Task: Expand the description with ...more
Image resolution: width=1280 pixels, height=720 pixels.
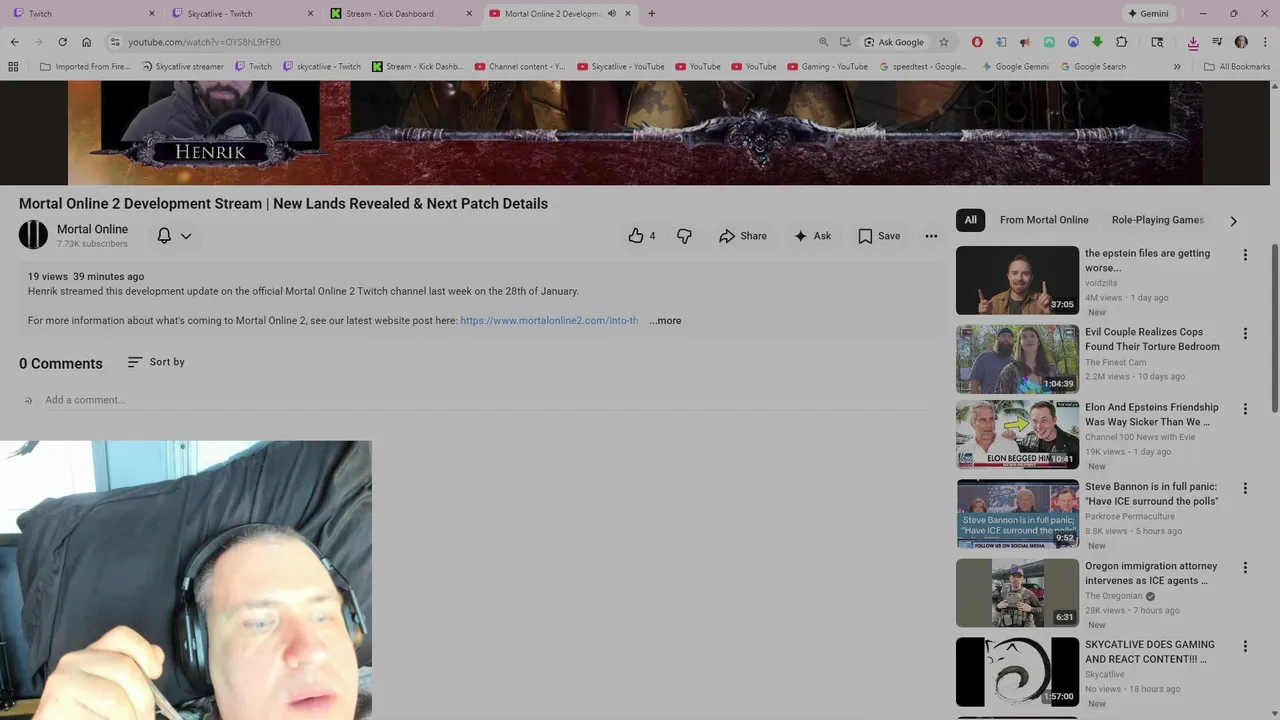Action: [x=665, y=321]
